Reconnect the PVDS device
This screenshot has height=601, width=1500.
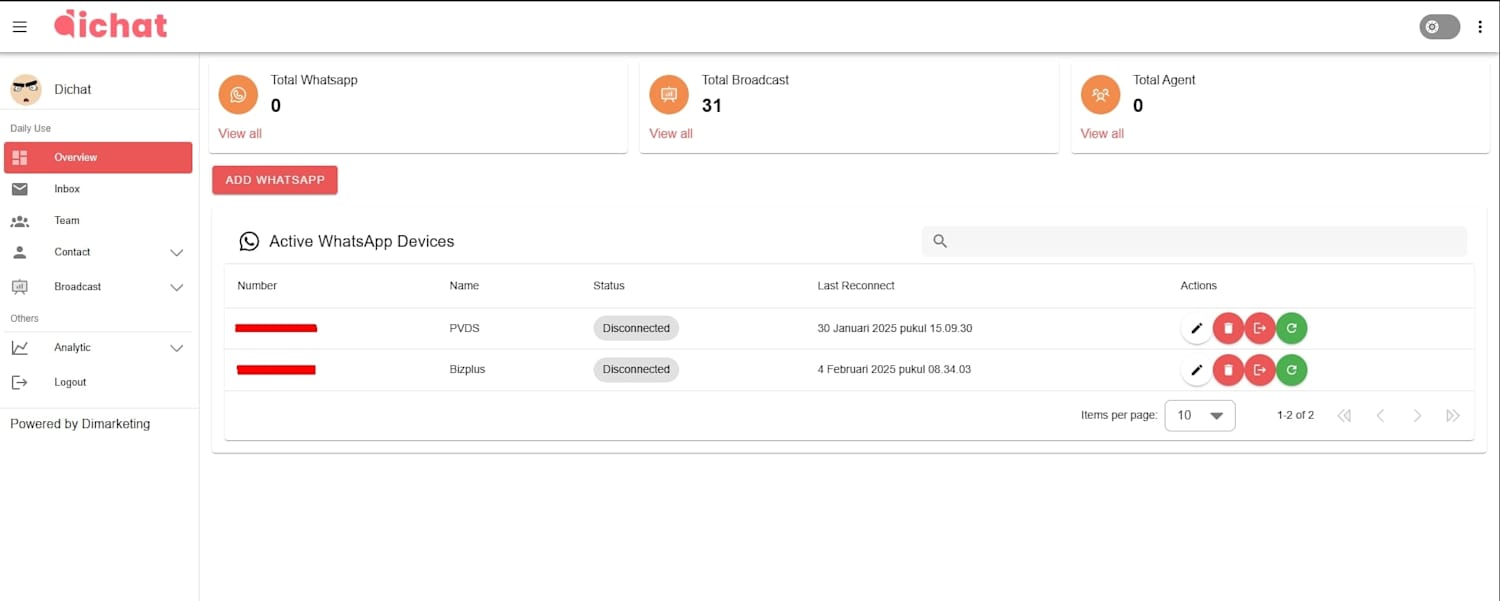click(x=1292, y=328)
